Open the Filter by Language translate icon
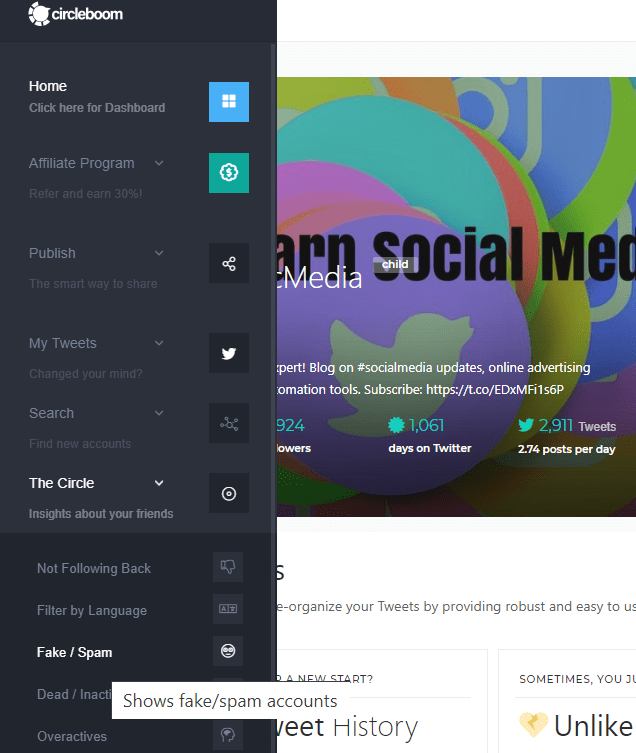This screenshot has width=636, height=753. point(228,609)
